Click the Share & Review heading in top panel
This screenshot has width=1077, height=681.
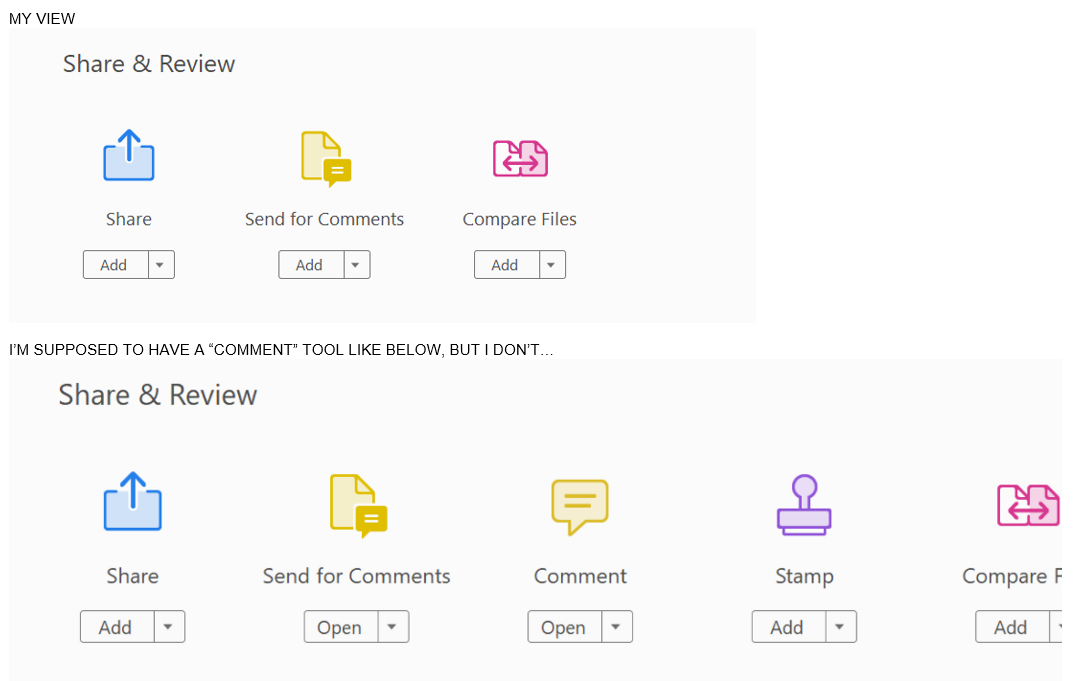tap(148, 63)
